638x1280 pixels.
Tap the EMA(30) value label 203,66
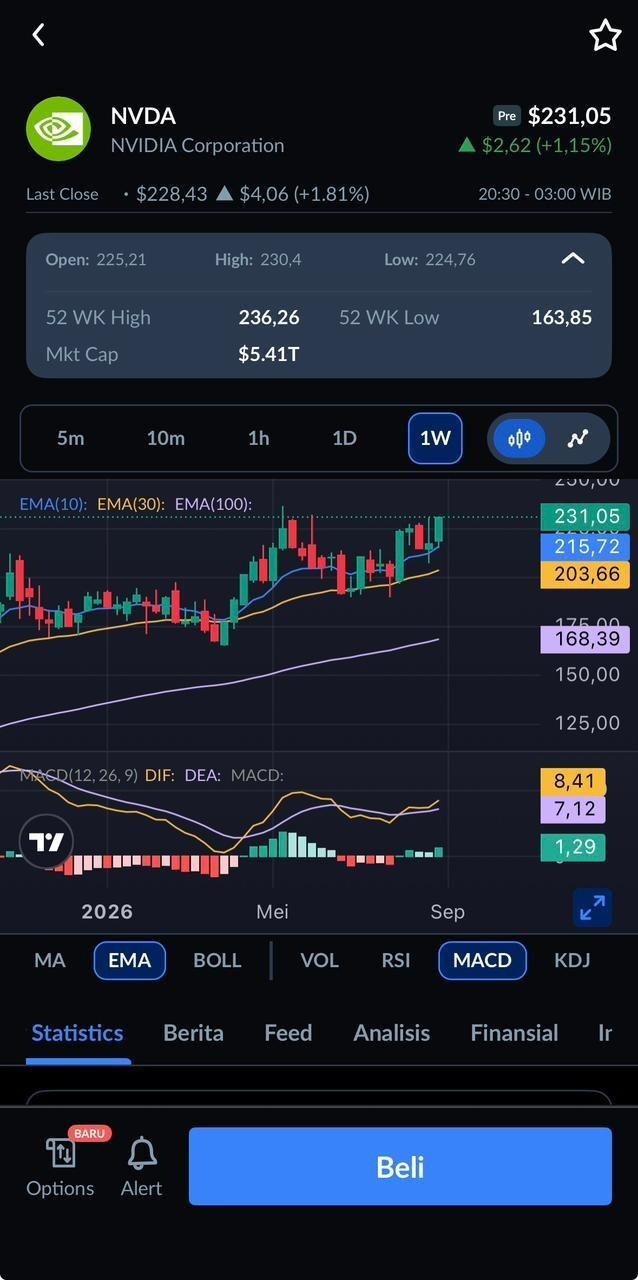(585, 574)
